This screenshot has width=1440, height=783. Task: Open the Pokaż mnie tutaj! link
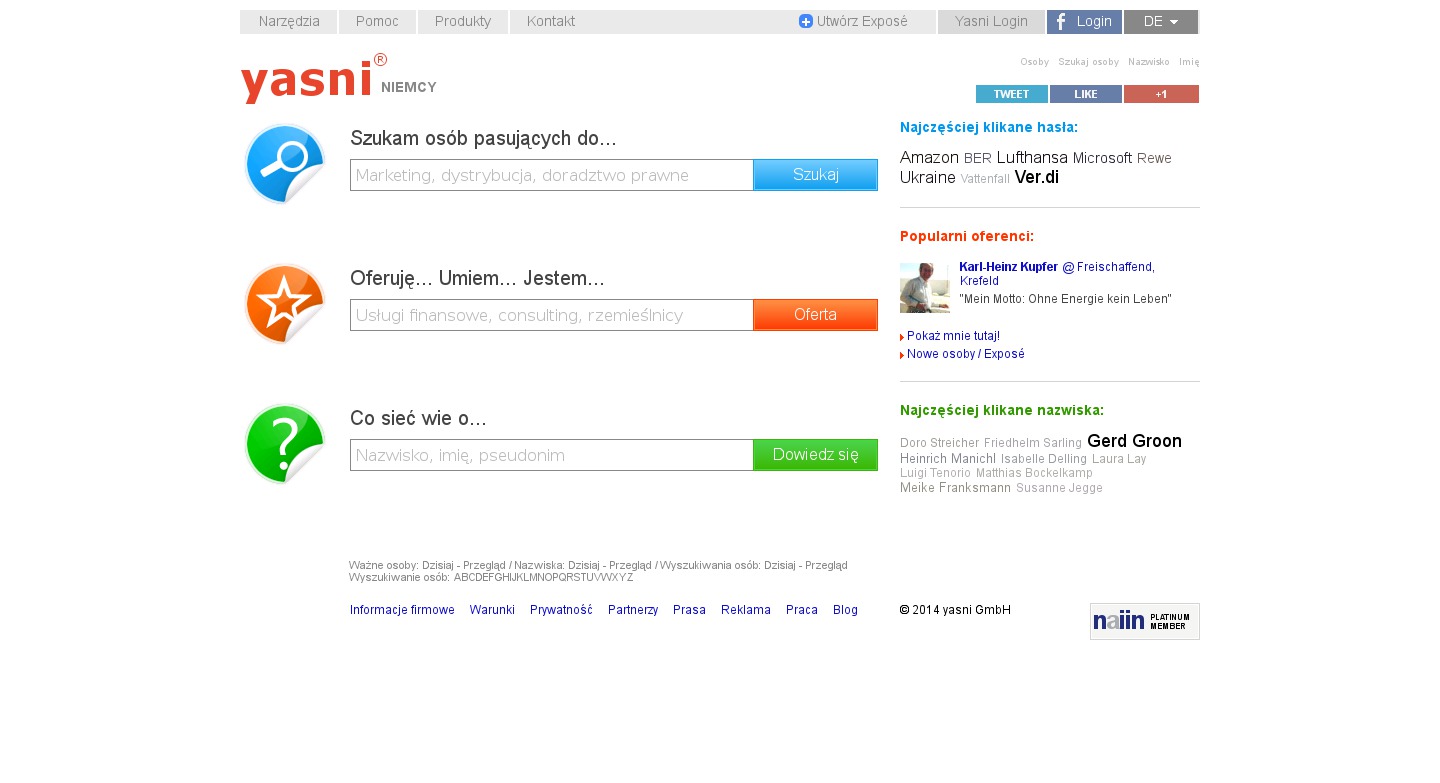953,336
